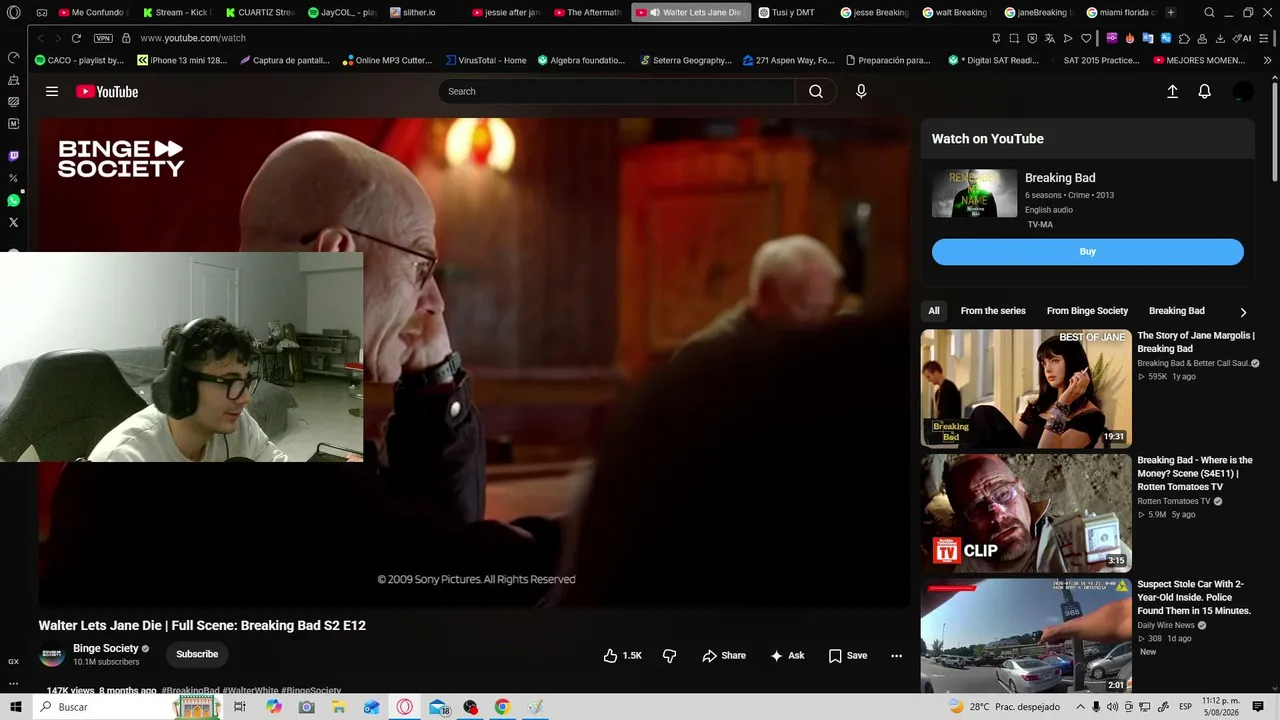Show hidden icons in the system tray
Viewport: 1280px width, 720px height.
(1080, 707)
